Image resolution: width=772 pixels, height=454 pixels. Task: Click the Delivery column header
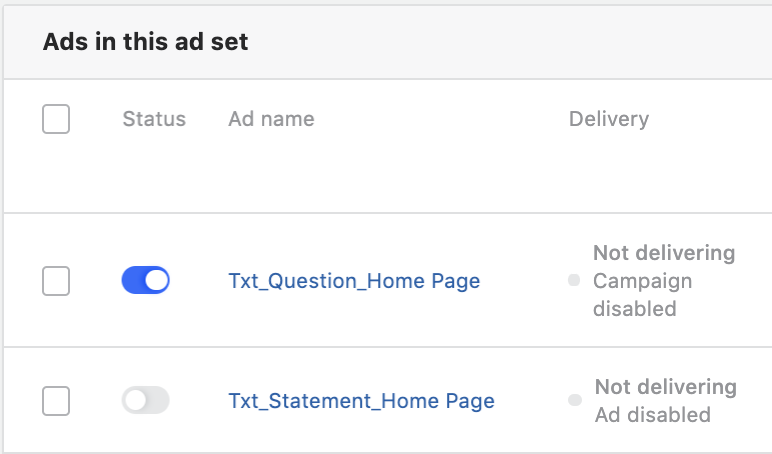tap(608, 119)
